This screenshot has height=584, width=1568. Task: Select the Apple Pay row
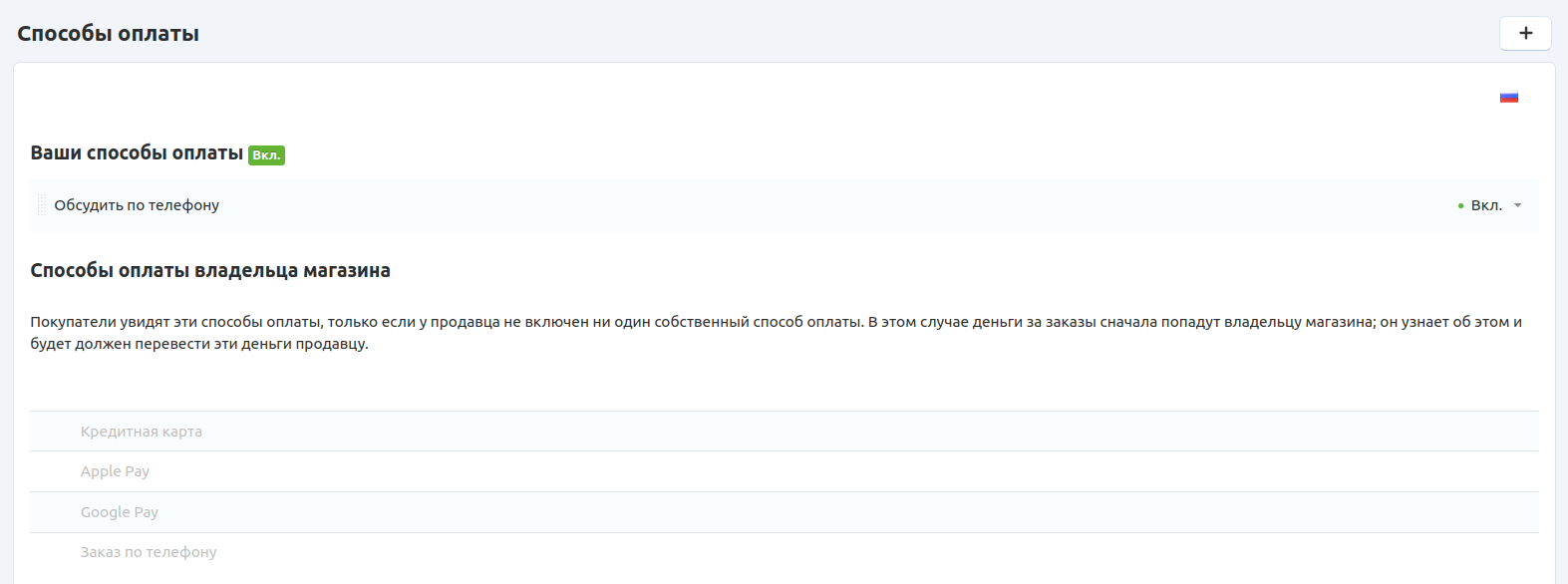tap(115, 471)
